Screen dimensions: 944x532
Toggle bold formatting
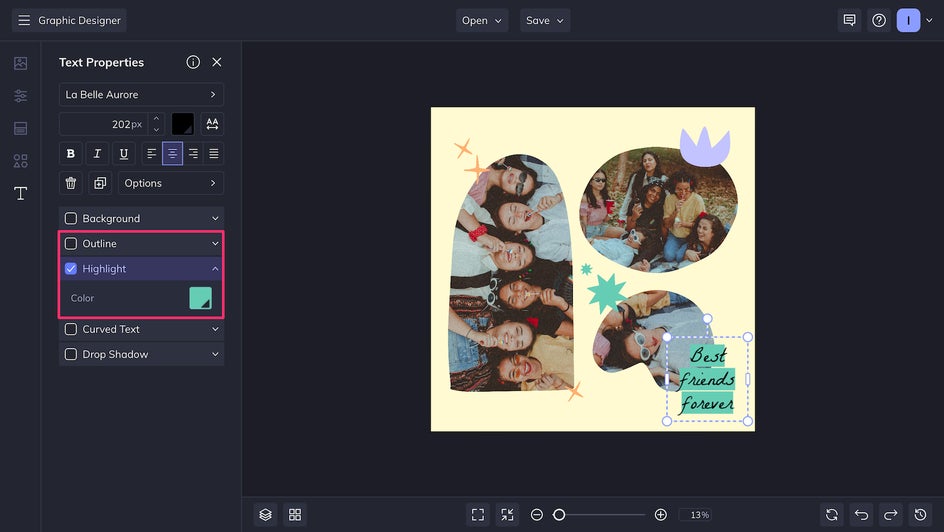point(70,153)
